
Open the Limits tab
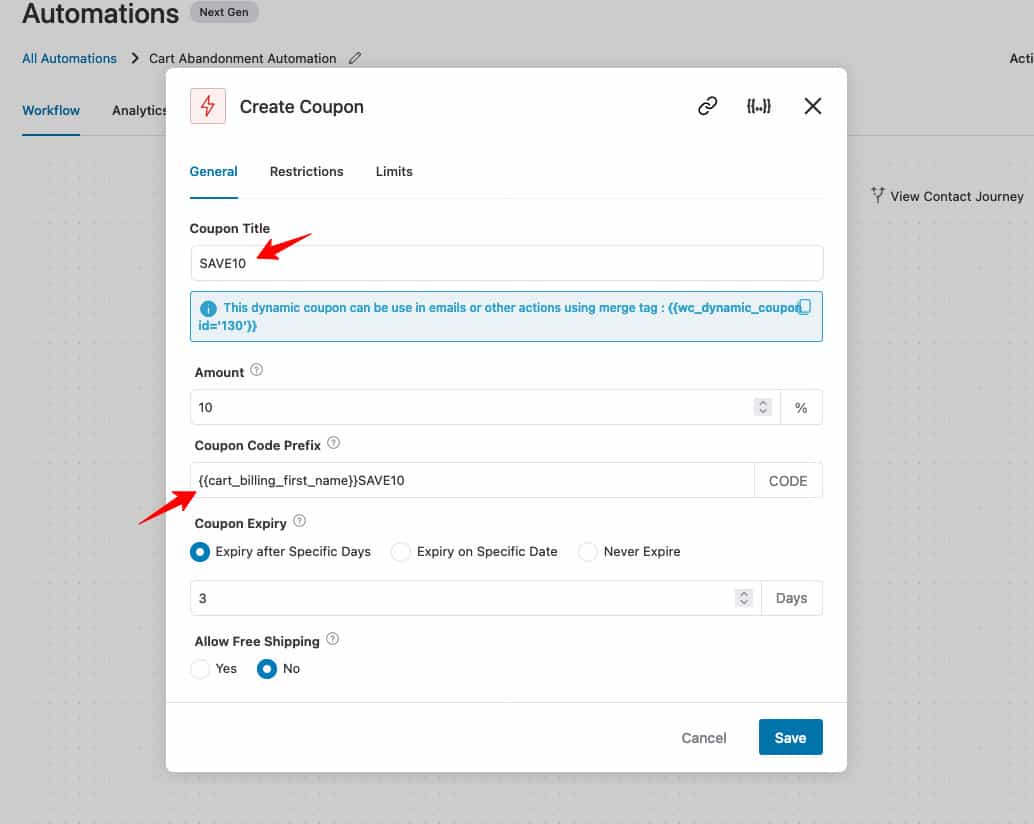(x=393, y=171)
